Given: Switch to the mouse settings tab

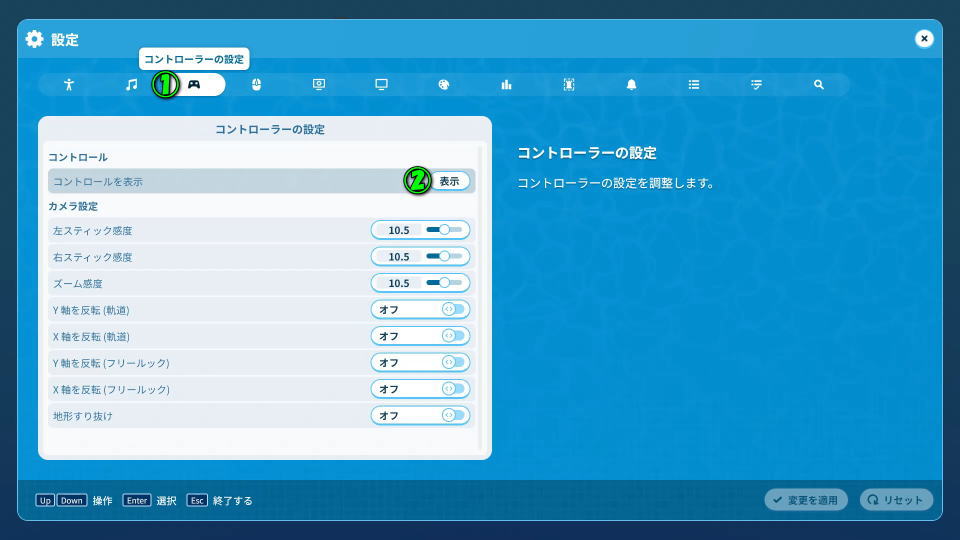Looking at the screenshot, I should pos(256,85).
